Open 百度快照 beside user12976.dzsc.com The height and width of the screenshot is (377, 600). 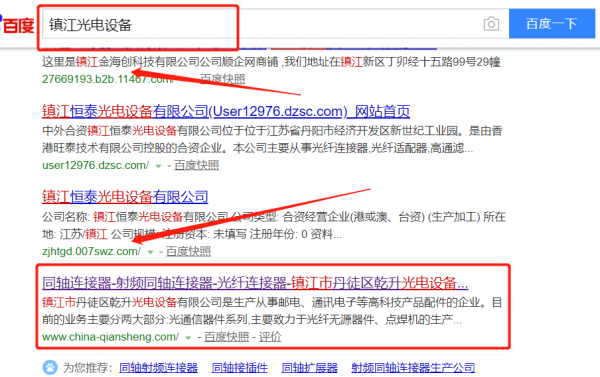[197, 165]
